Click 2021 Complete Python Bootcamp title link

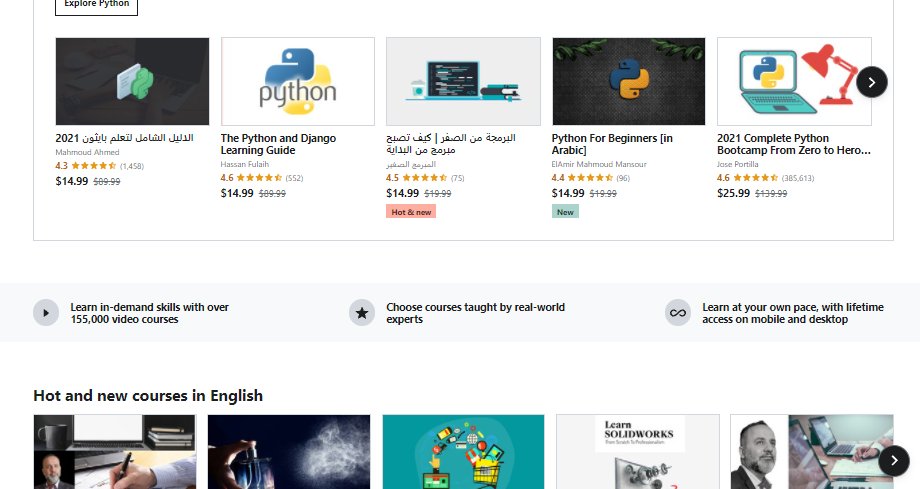(794, 144)
